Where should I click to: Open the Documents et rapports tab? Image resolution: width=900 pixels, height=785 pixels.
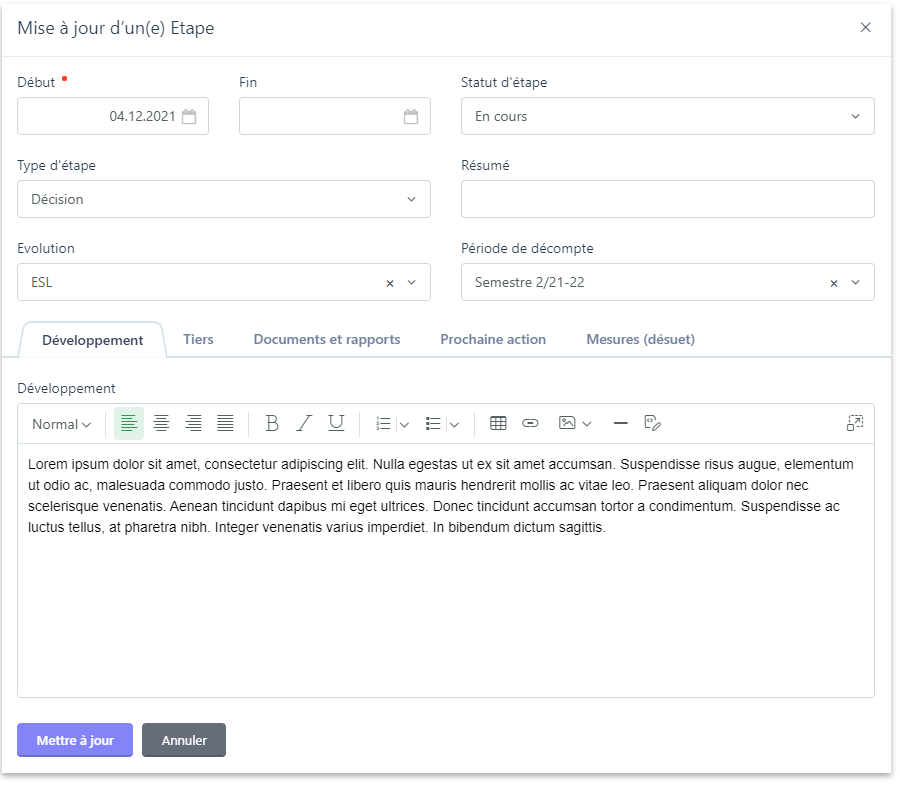click(327, 339)
